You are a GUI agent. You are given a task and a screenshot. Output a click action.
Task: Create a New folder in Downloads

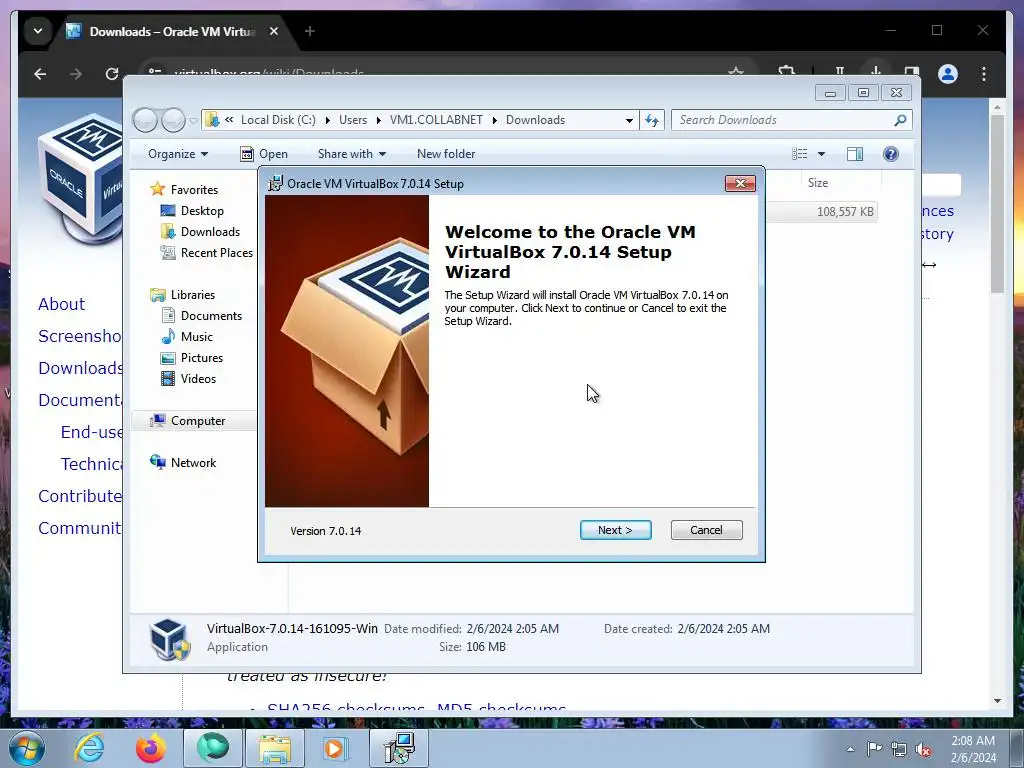pos(446,154)
